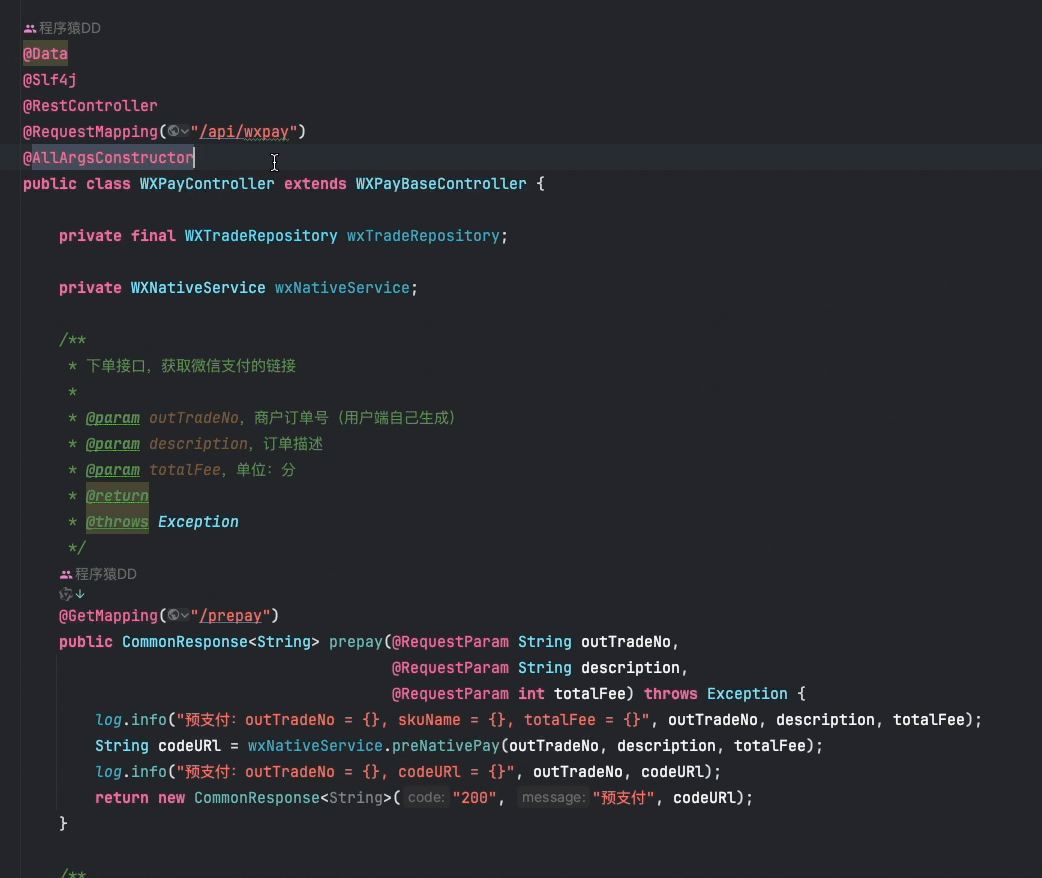Click the "code:" parameter inlay hint
Screen dimensions: 1042x878
(x=426, y=798)
